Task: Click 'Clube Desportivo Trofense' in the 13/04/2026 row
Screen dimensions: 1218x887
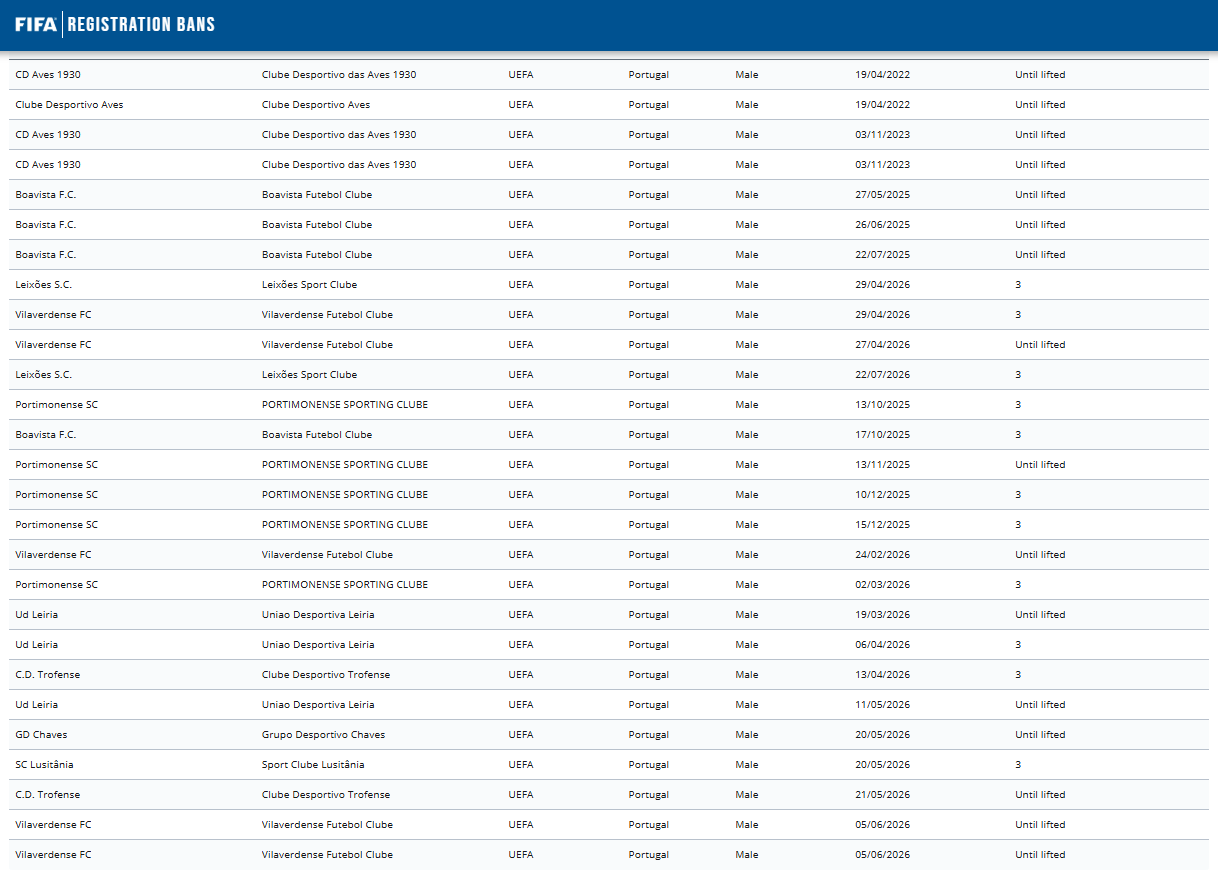Action: (325, 675)
